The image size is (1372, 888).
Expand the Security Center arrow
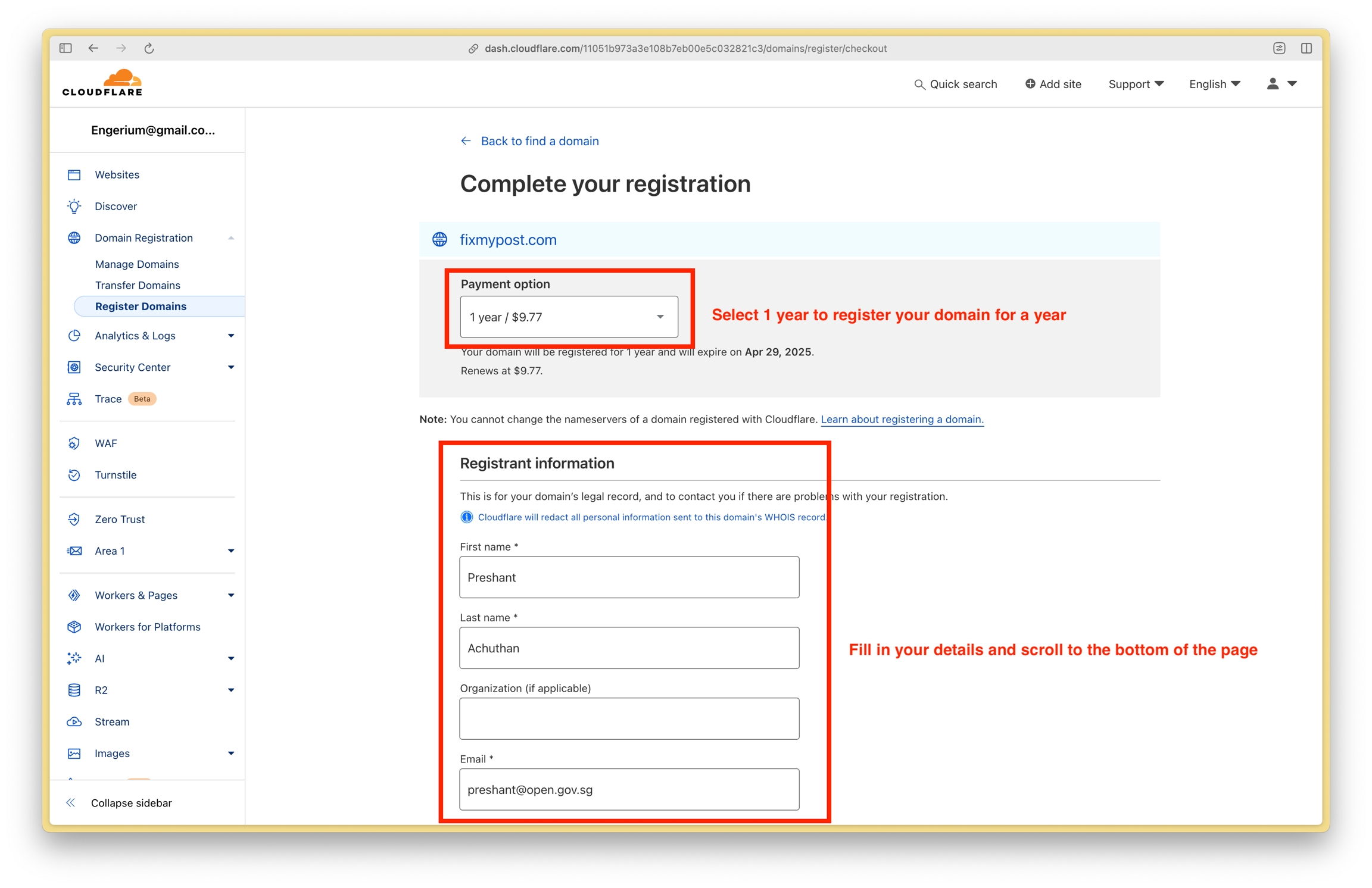[x=231, y=367]
